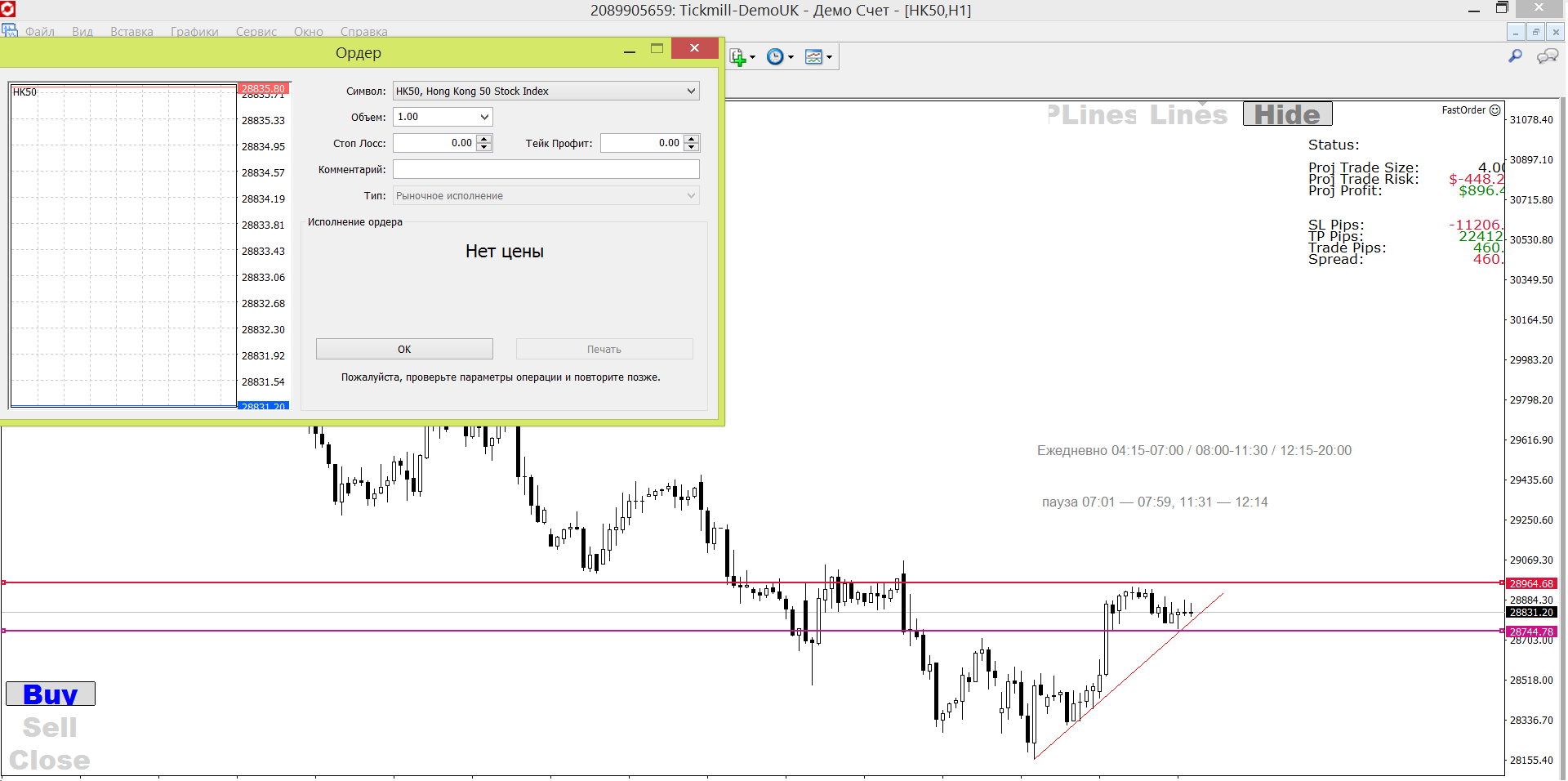Screen dimensions: 1568x781
Task: Expand the arrow next to Indicators icon
Action: (x=752, y=57)
